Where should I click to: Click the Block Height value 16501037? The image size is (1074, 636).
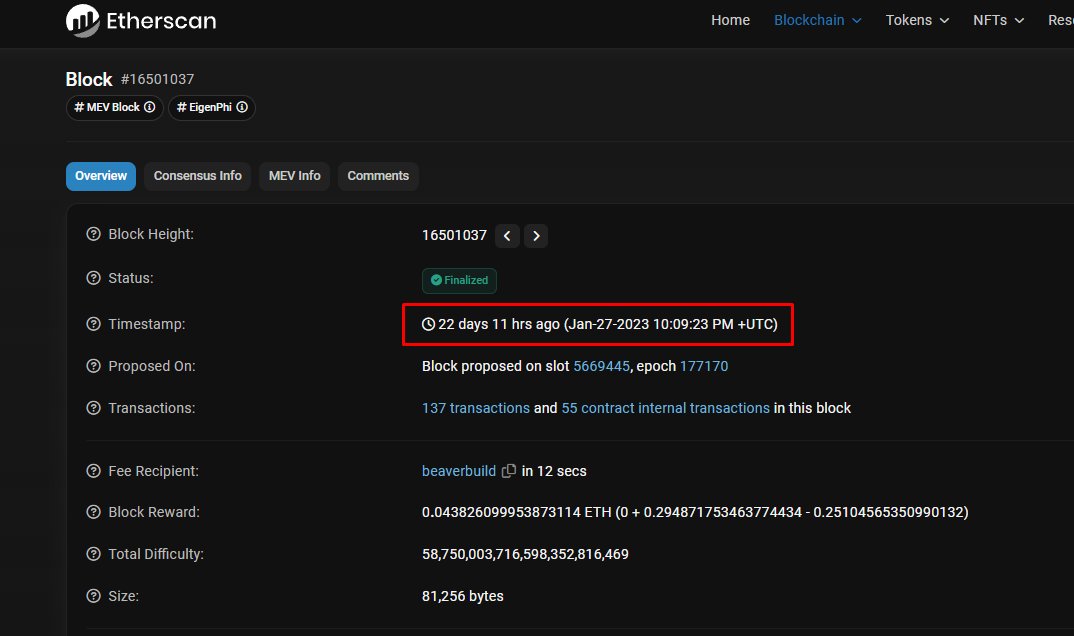pos(454,236)
